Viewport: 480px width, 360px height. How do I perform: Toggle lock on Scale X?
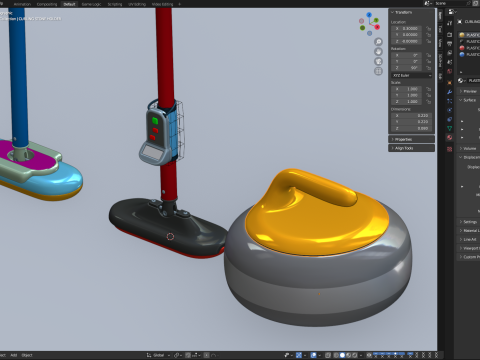click(x=428, y=89)
